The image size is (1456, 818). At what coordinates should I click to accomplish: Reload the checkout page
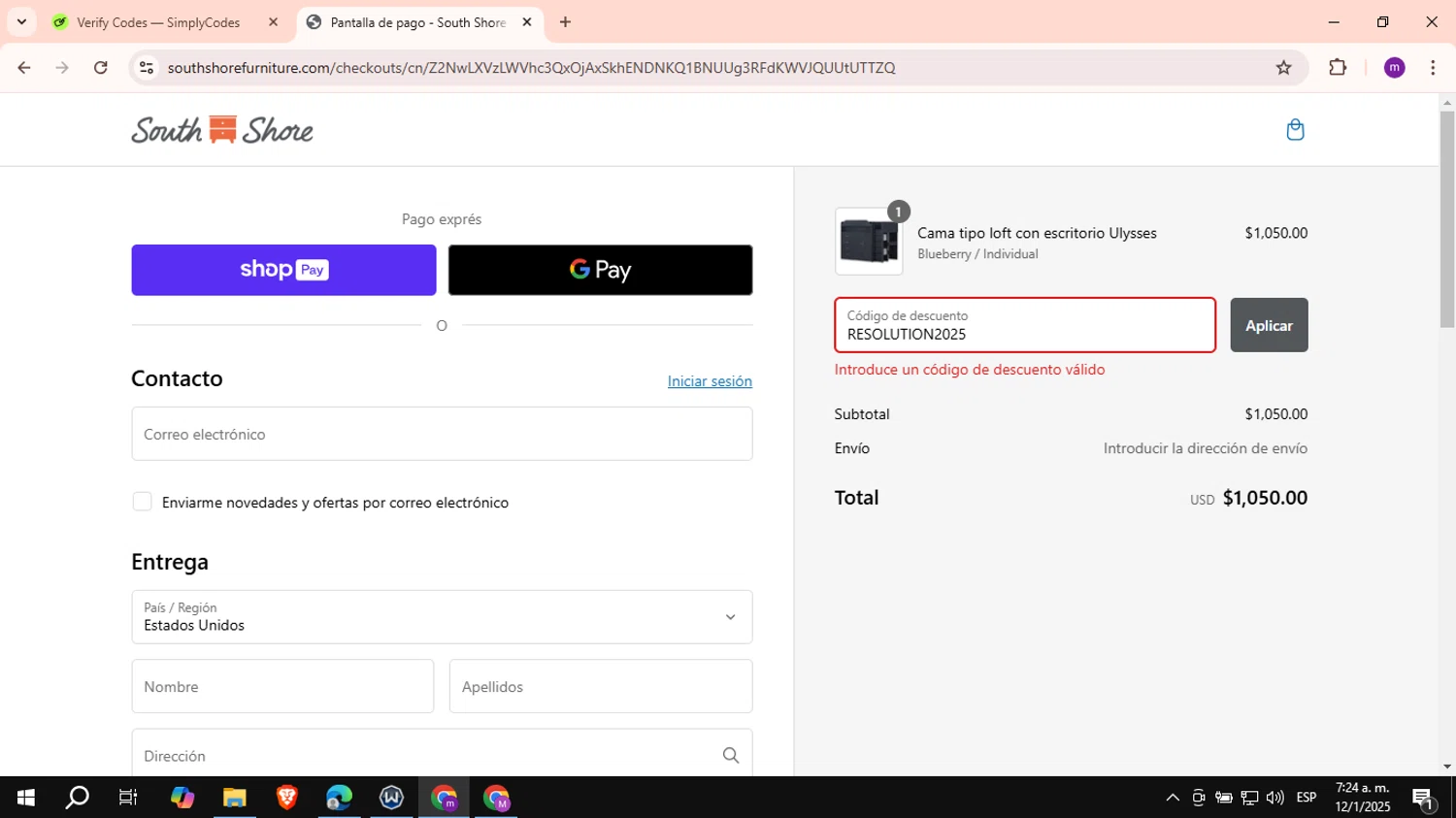101,68
